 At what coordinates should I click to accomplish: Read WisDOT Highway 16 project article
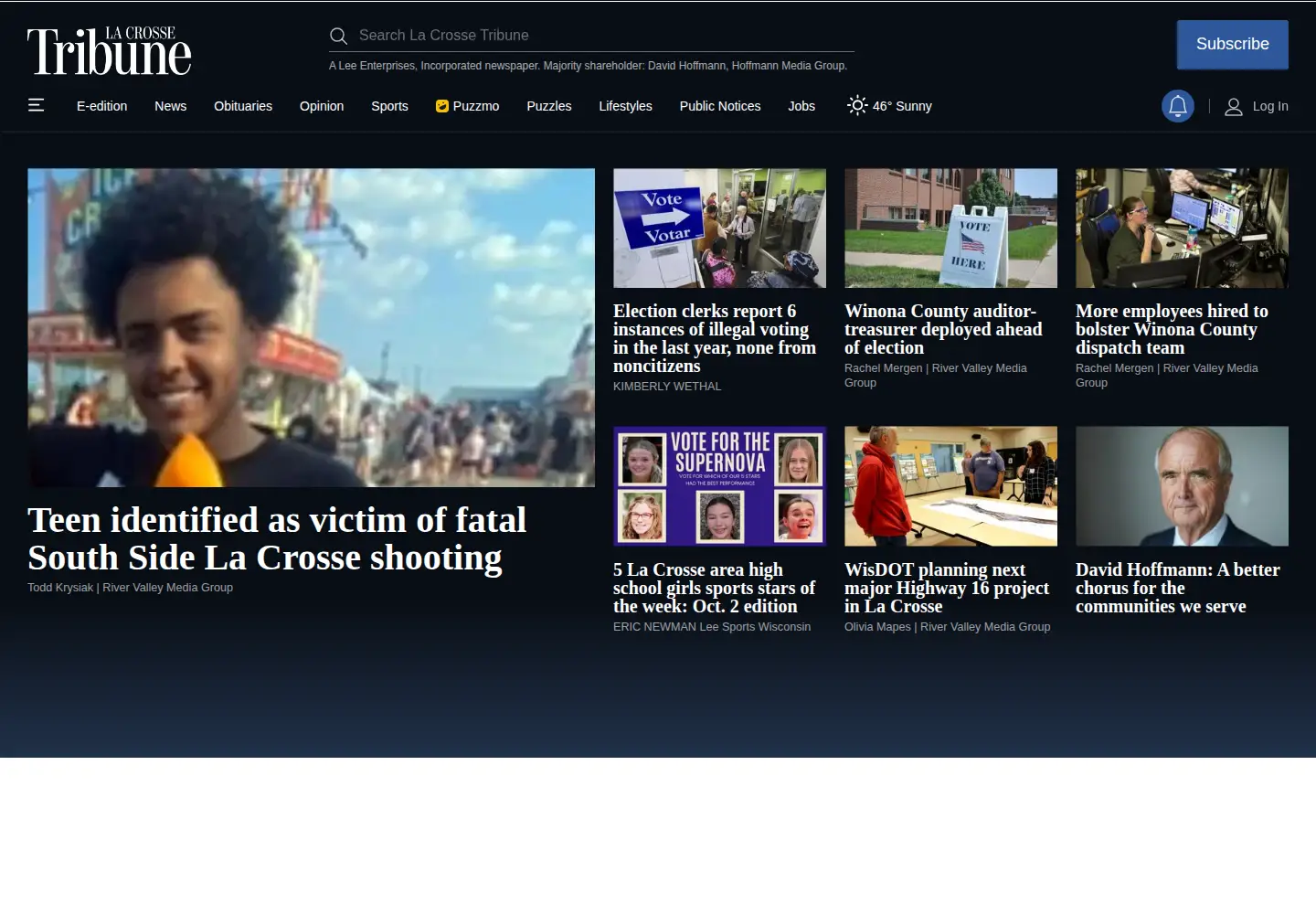(947, 588)
